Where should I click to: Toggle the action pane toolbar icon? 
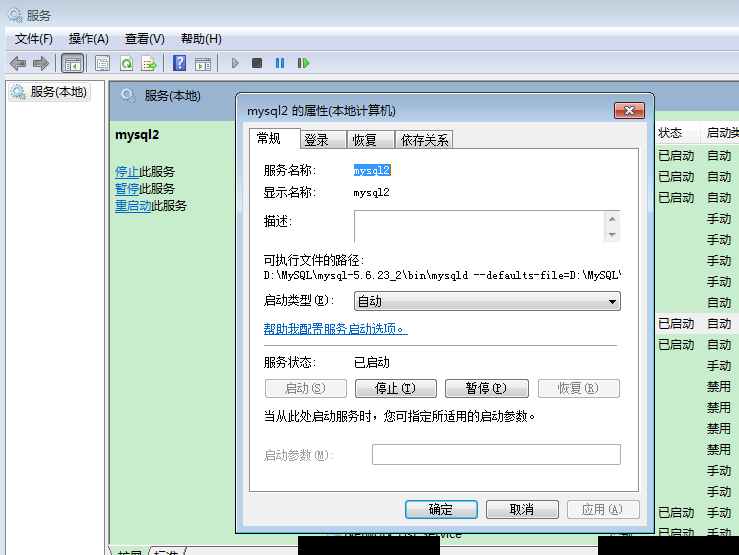click(x=203, y=63)
